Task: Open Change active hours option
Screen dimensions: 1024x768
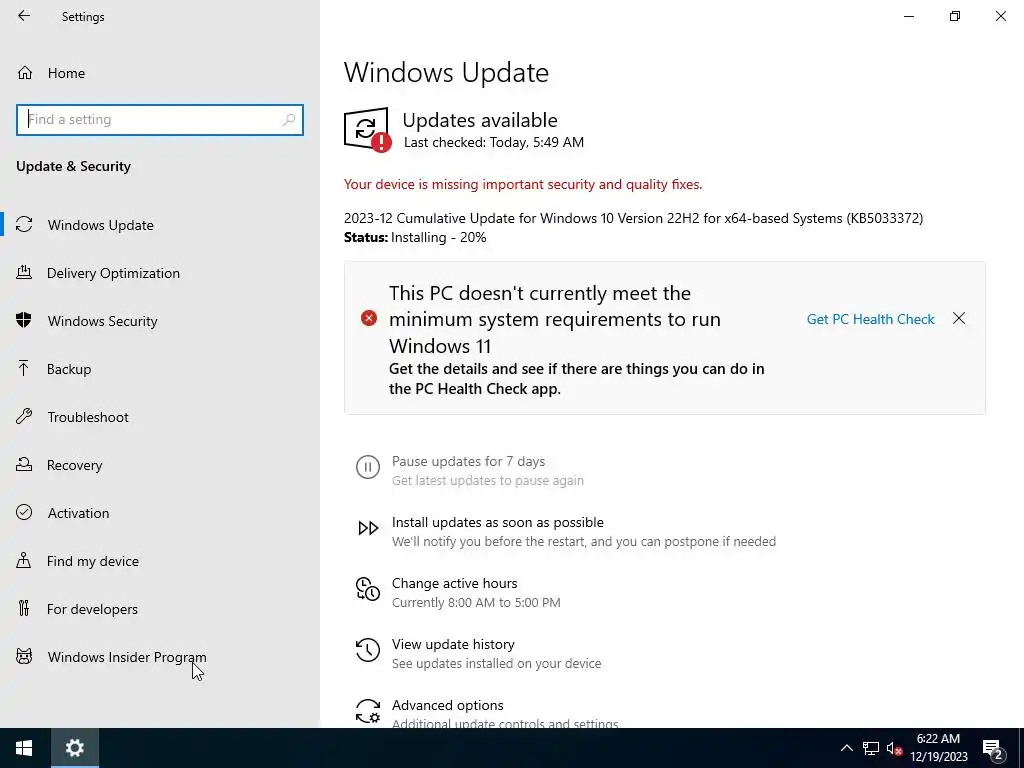Action: coord(455,583)
